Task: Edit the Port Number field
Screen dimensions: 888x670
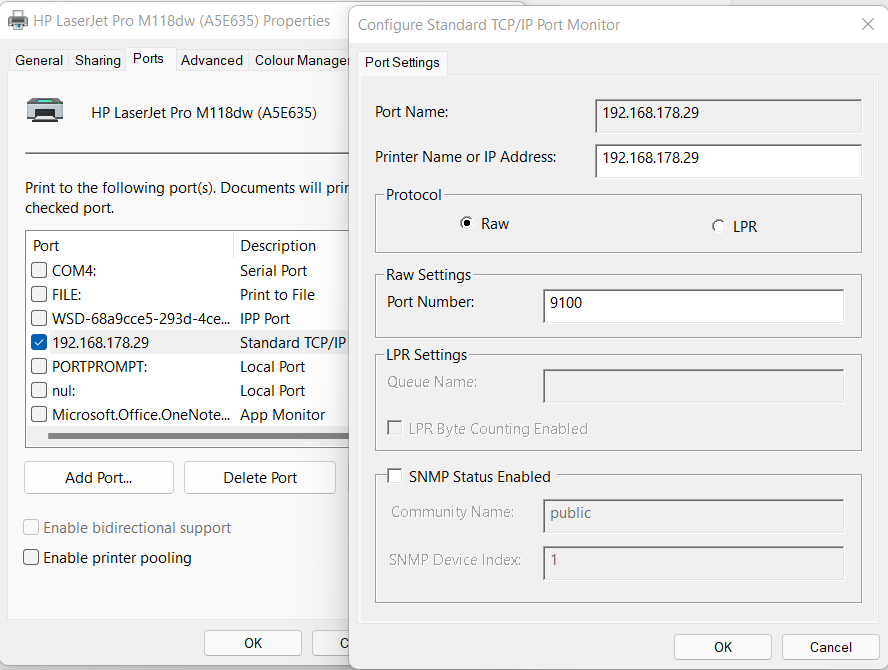Action: pyautogui.click(x=693, y=302)
